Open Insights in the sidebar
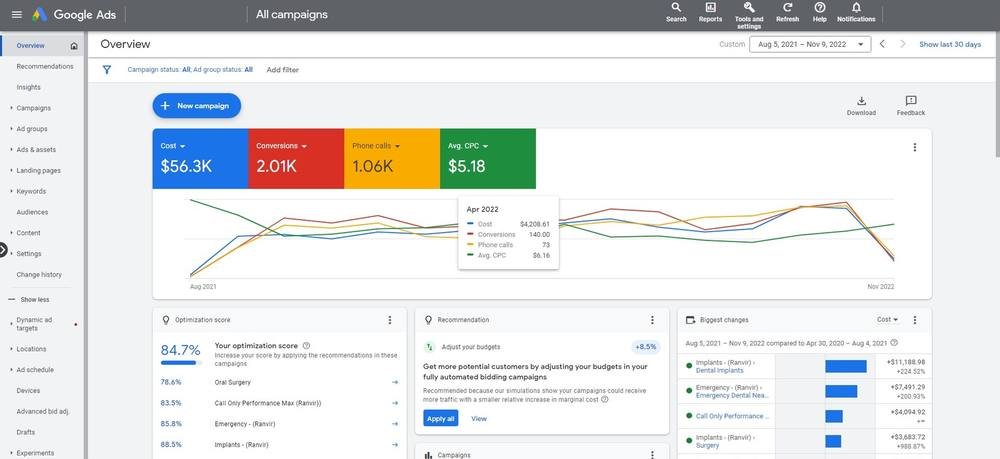This screenshot has width=1000, height=459. click(29, 87)
